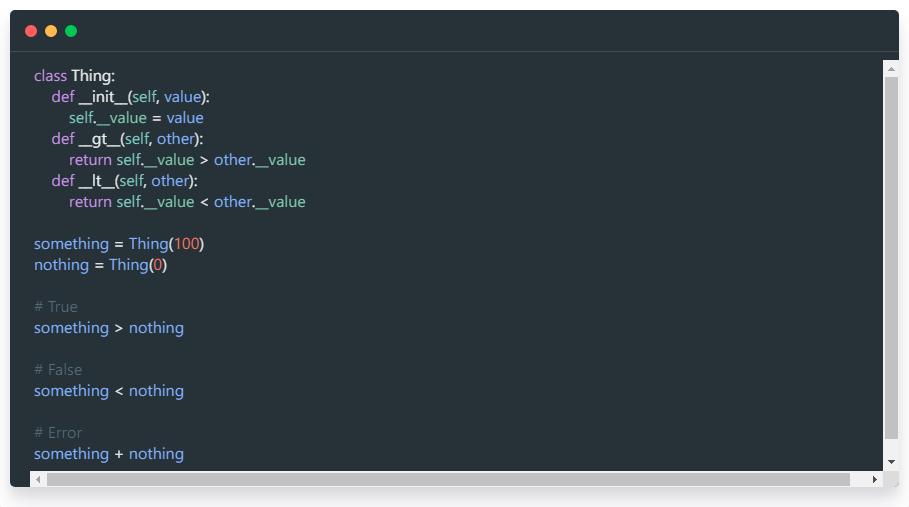Click the __gt__ method definition

[x=127, y=139]
